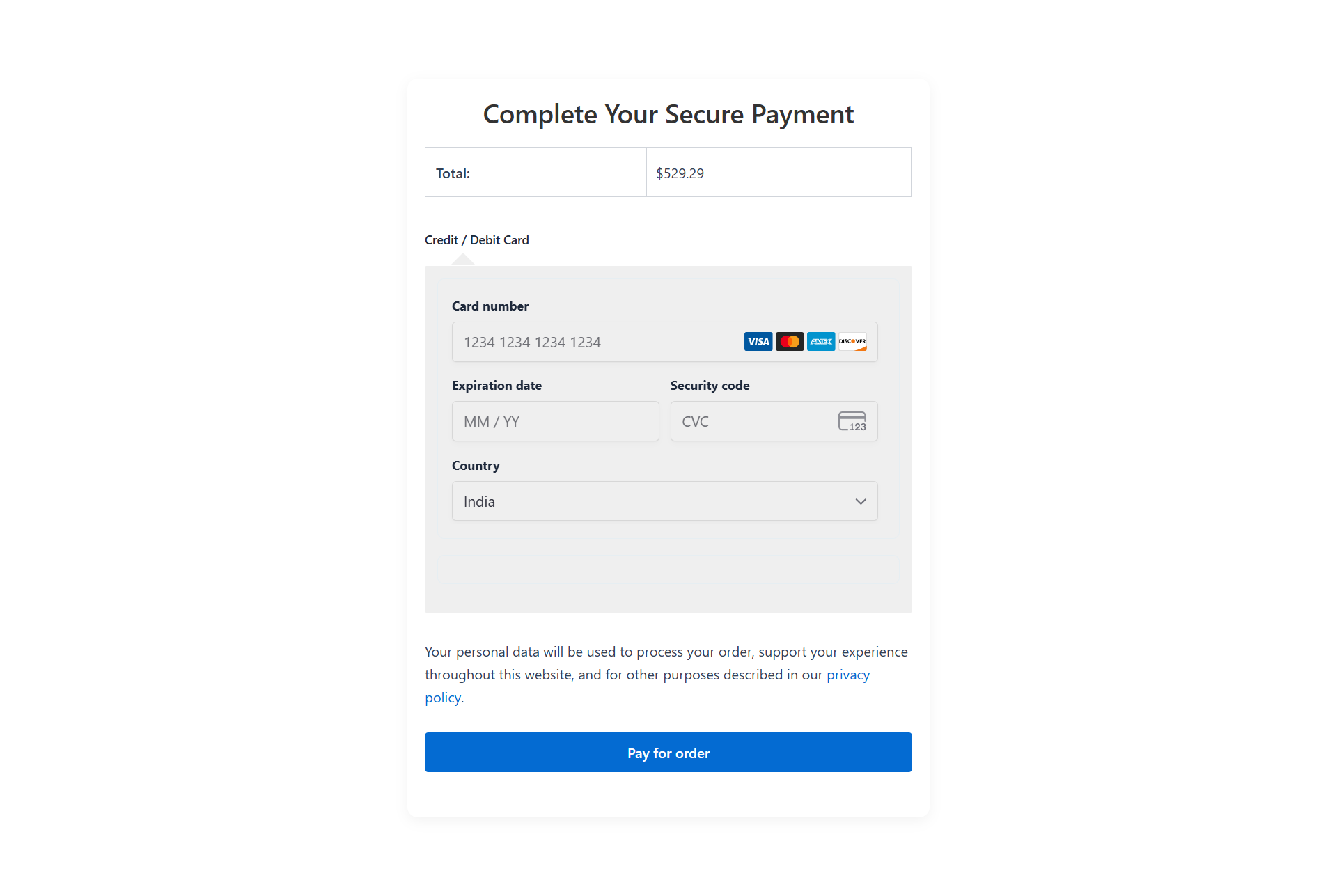Select the Credit / Debit Card tab
This screenshot has width=1337, height=896.
[x=477, y=240]
